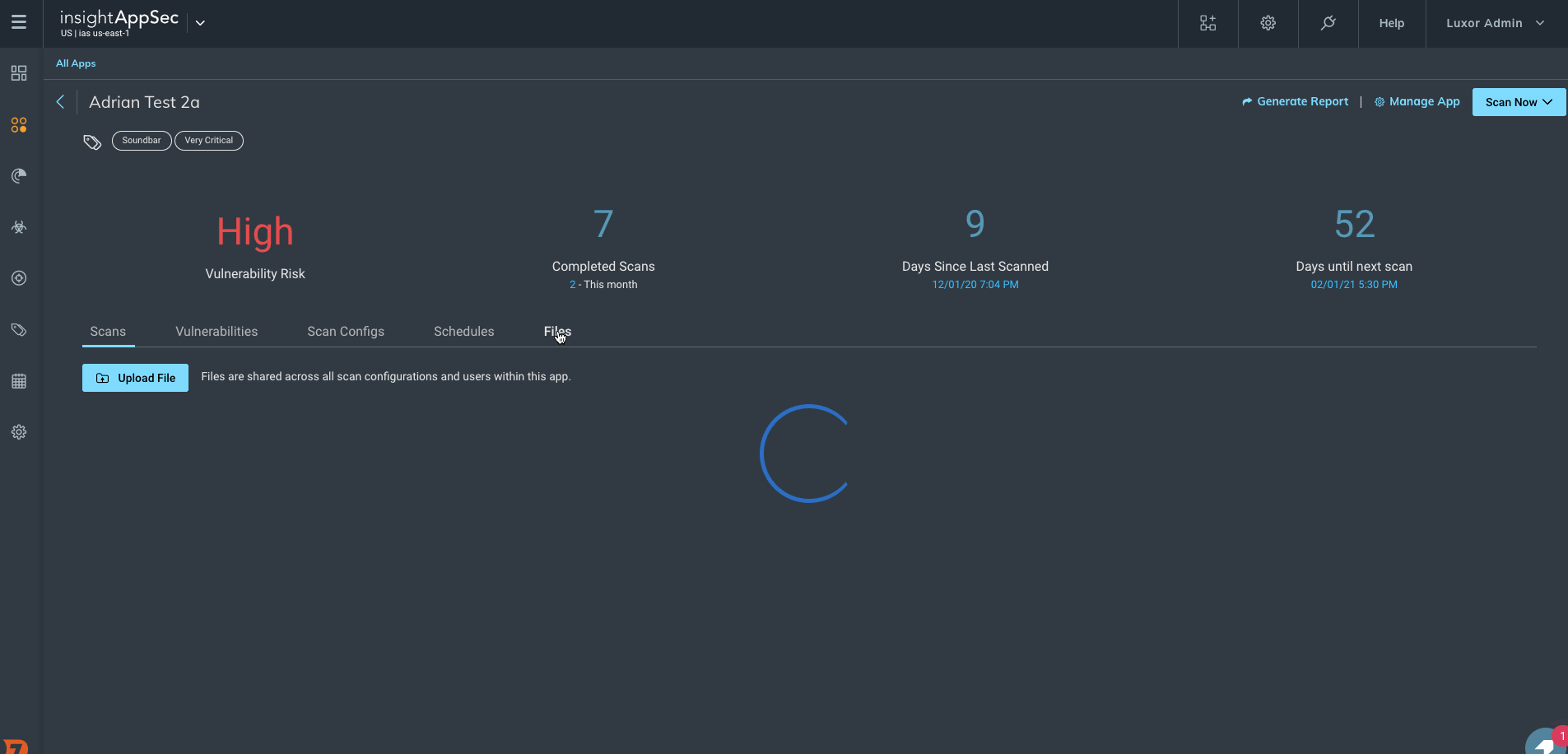Click the plug connection icon in header
1568x754 pixels.
[1328, 23]
